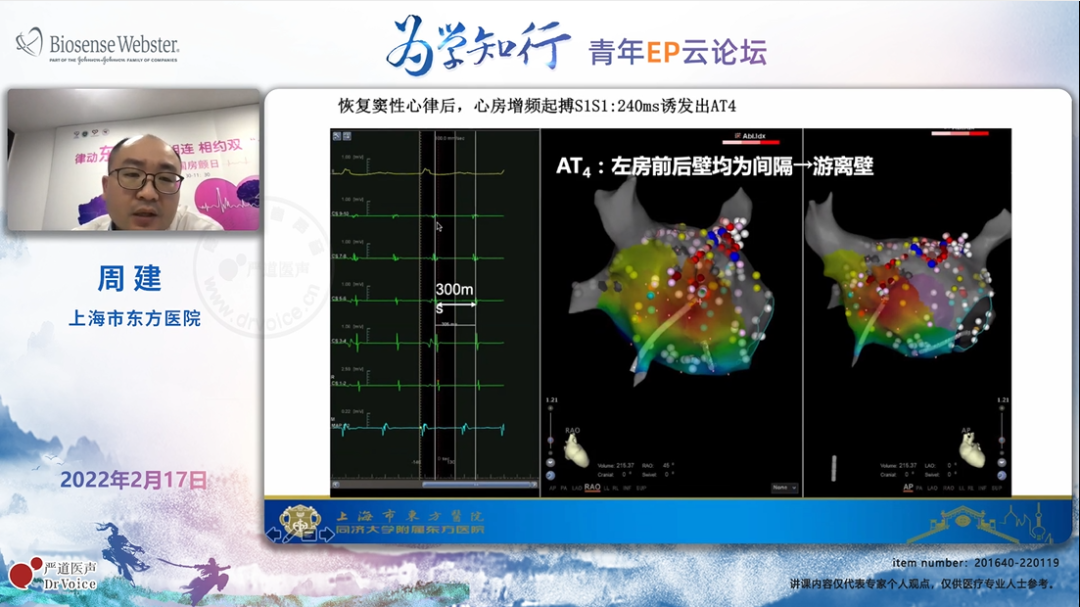Select the AP view tab in right map
This screenshot has width=1080, height=607.
[908, 487]
